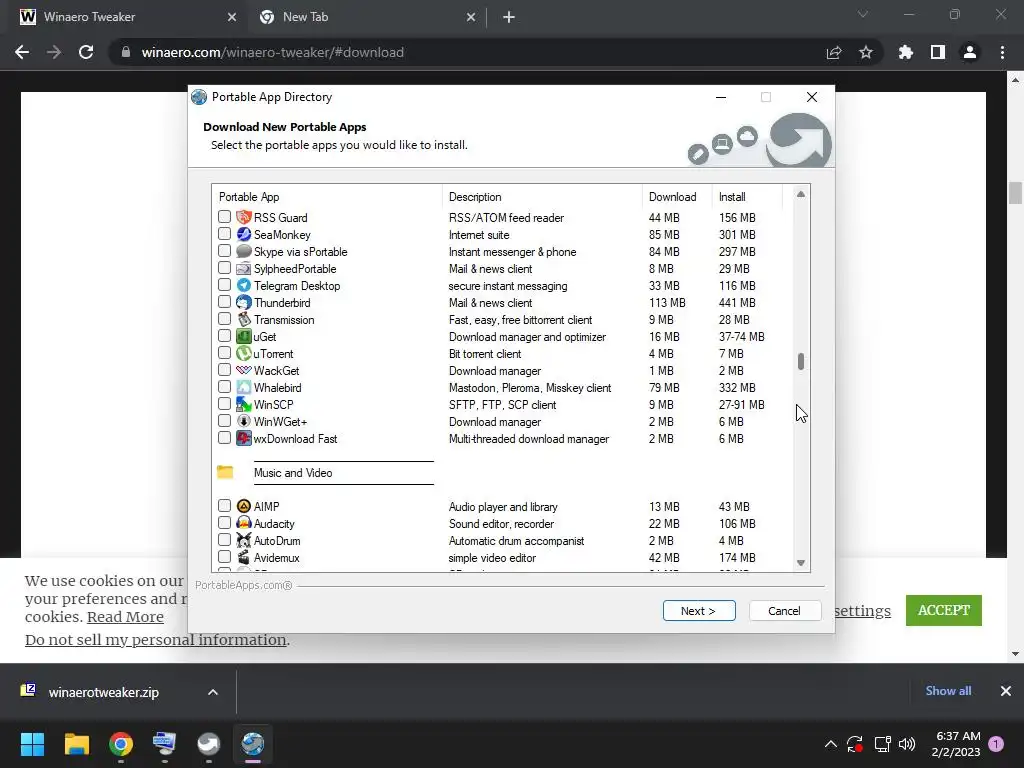Open File Explorer from taskbar
Screen dimensions: 1024x768
coord(76,744)
